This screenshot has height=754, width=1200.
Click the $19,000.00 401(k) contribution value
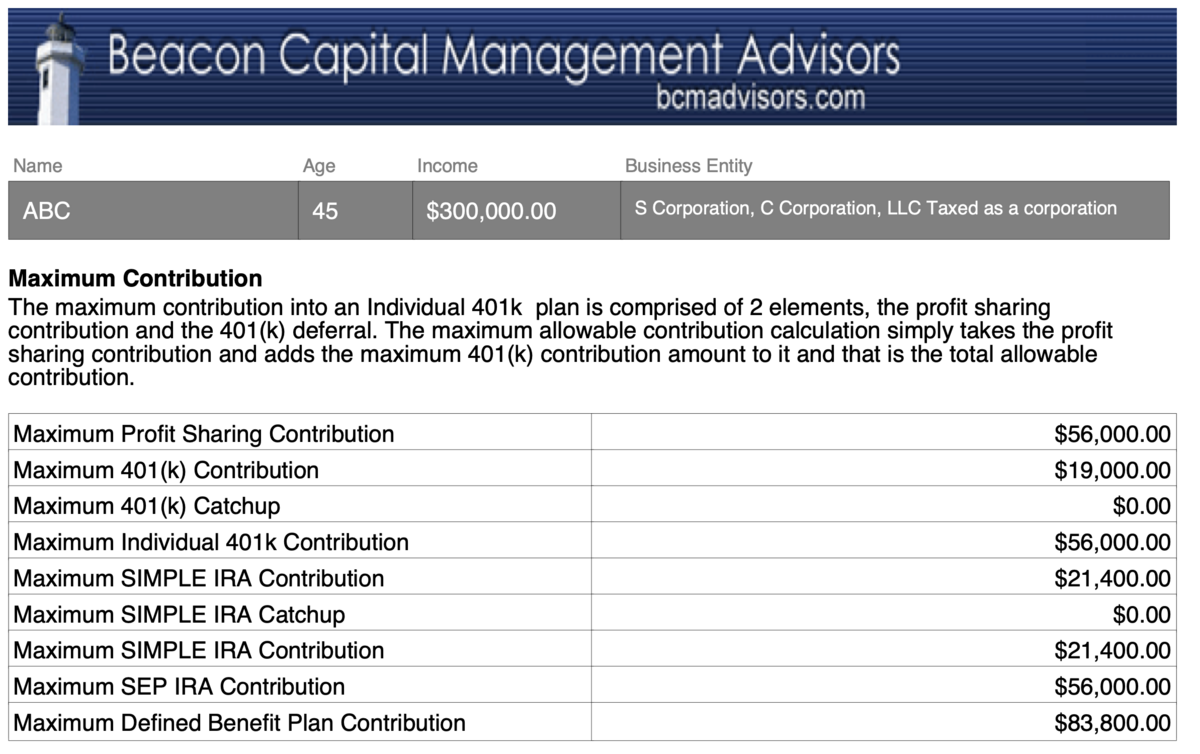[x=1112, y=470]
